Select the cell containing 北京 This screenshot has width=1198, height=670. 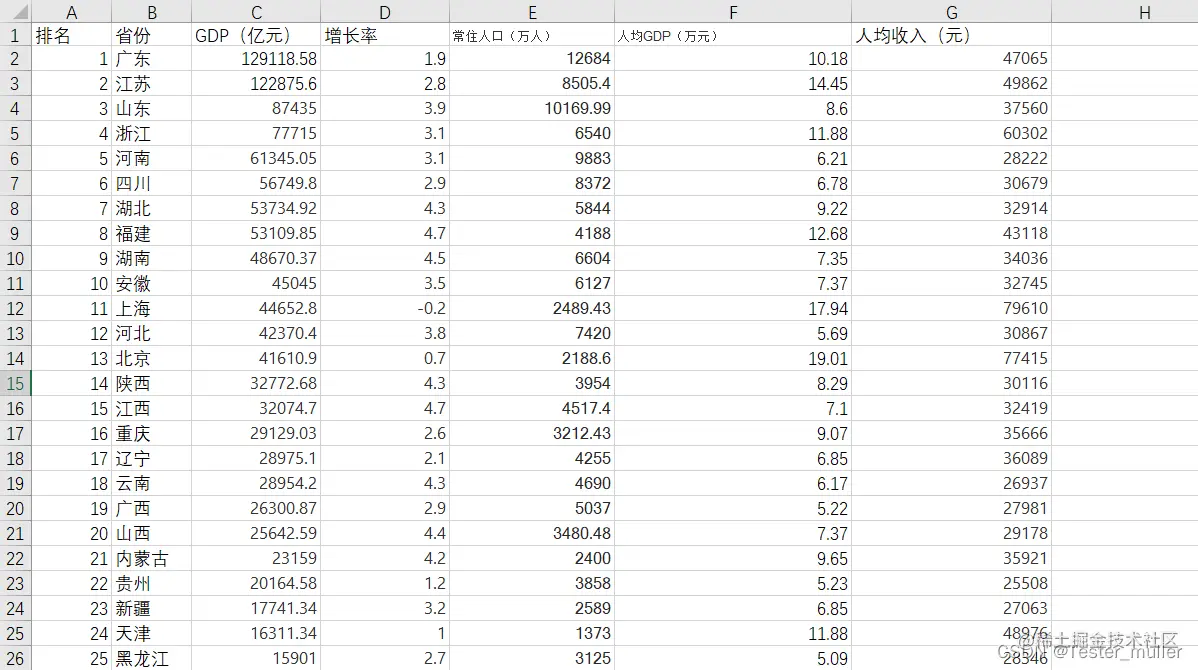point(151,358)
